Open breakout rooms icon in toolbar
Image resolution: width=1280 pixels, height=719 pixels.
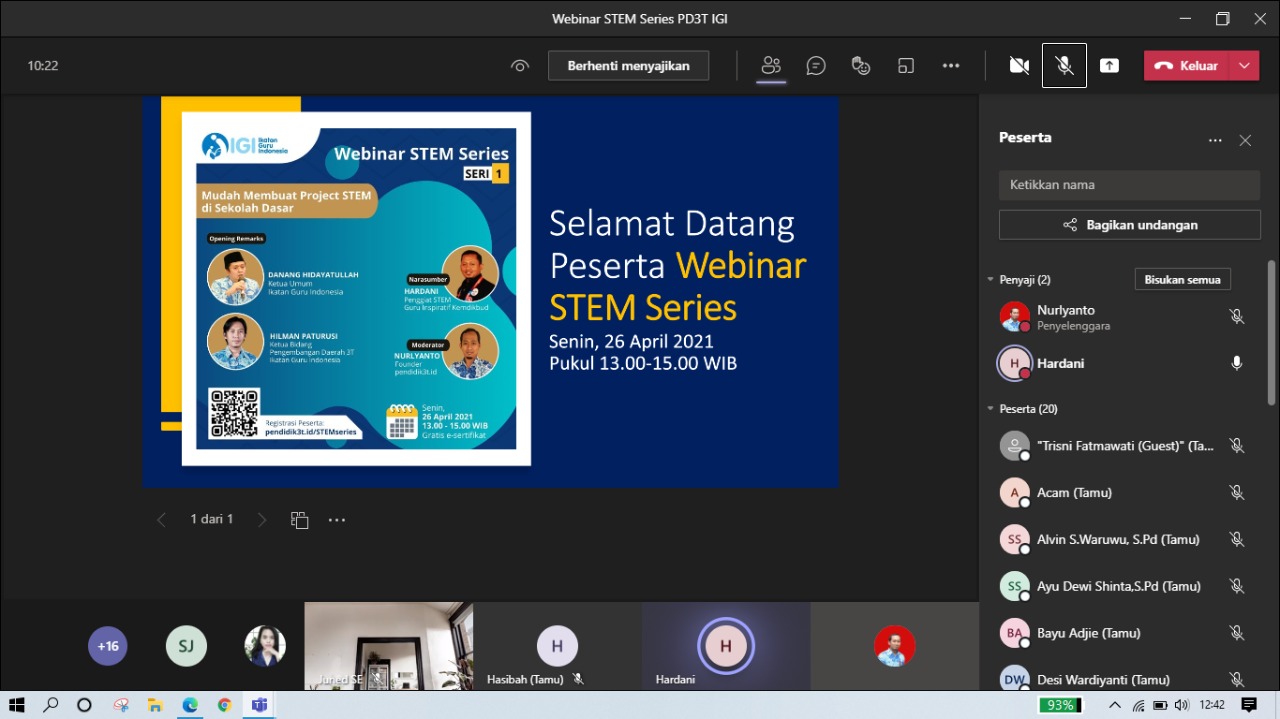[x=906, y=66]
